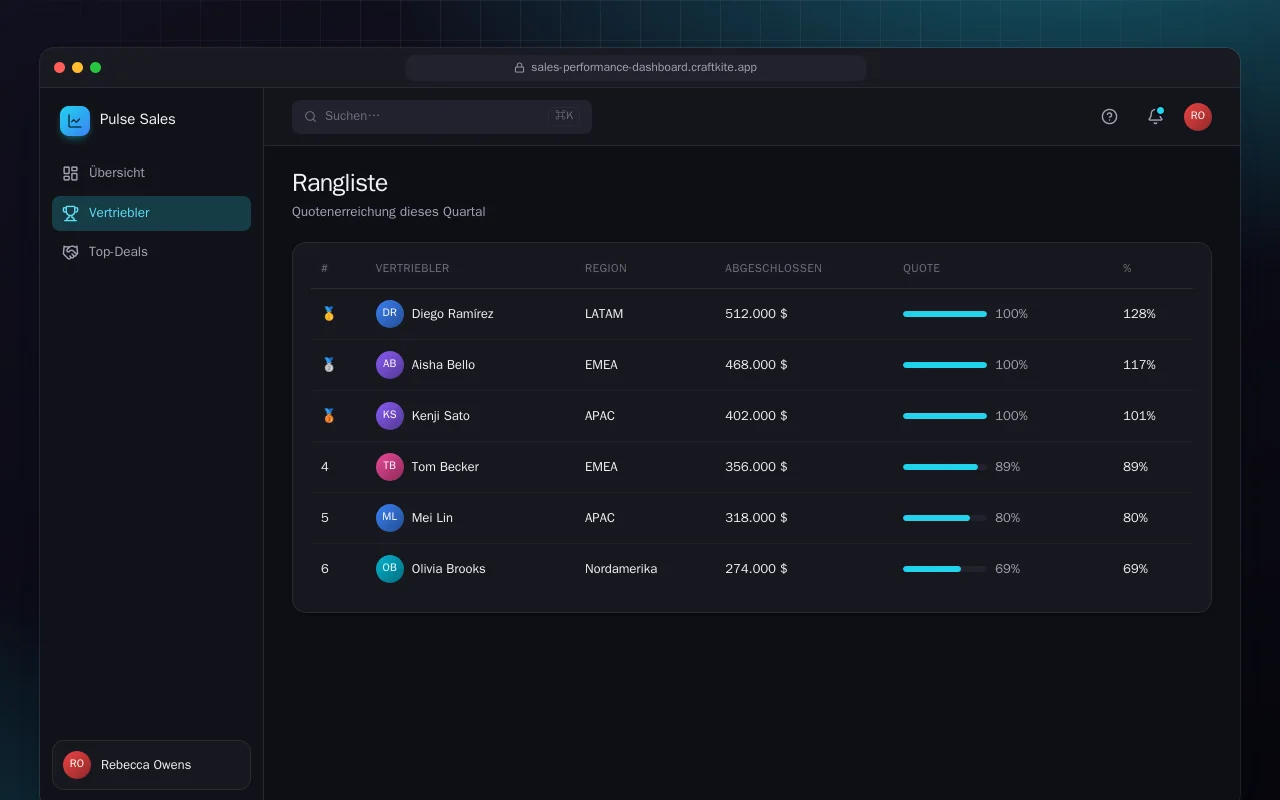The height and width of the screenshot is (800, 1280).
Task: Click the 117% value for Aisha Bello
Action: point(1139,365)
